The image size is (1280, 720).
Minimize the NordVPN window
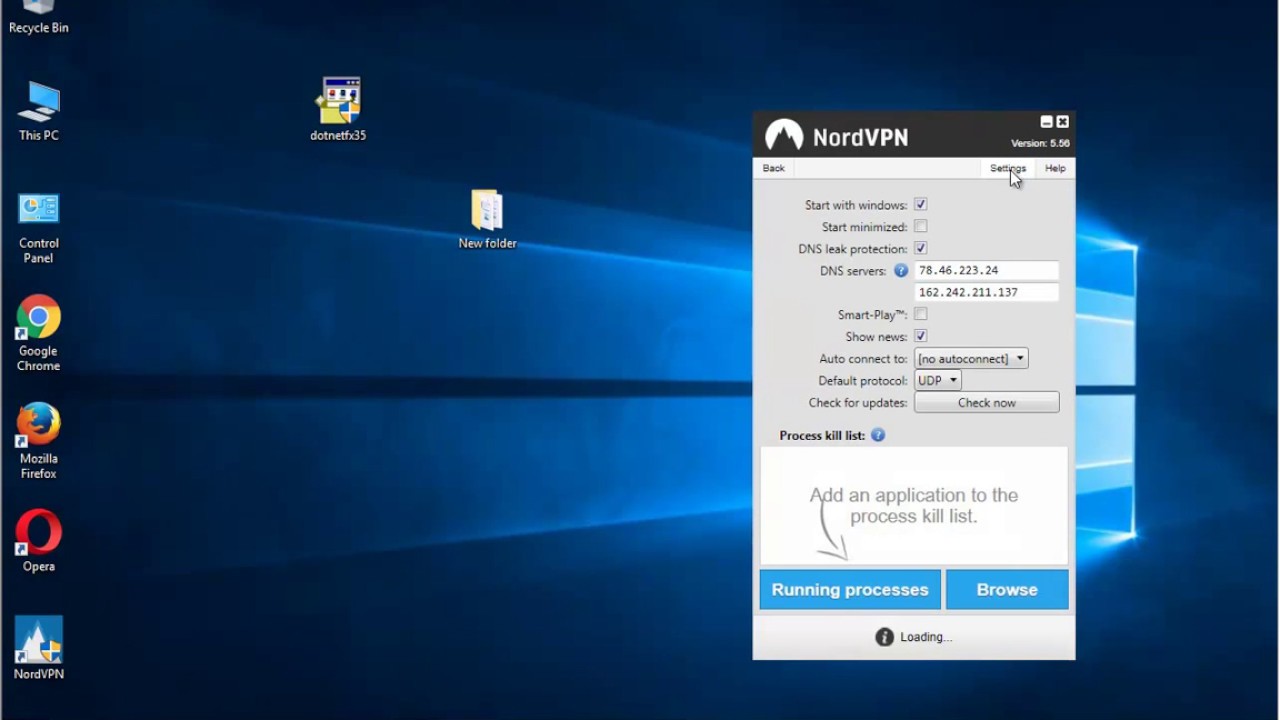point(1046,122)
